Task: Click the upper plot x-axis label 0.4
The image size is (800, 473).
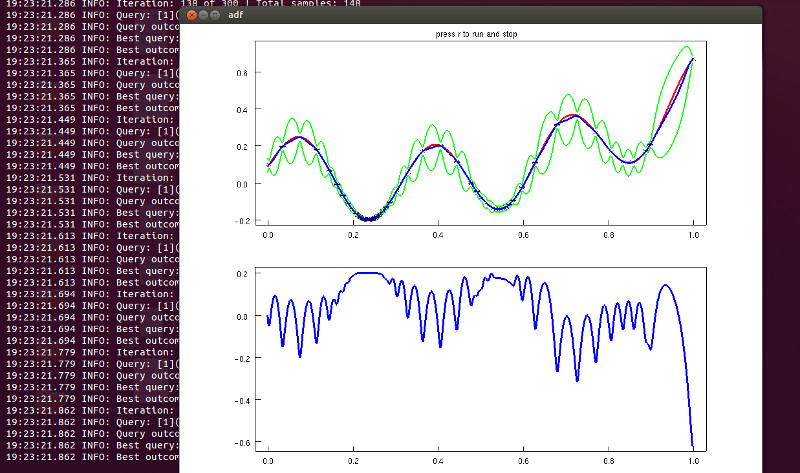Action: [438, 232]
